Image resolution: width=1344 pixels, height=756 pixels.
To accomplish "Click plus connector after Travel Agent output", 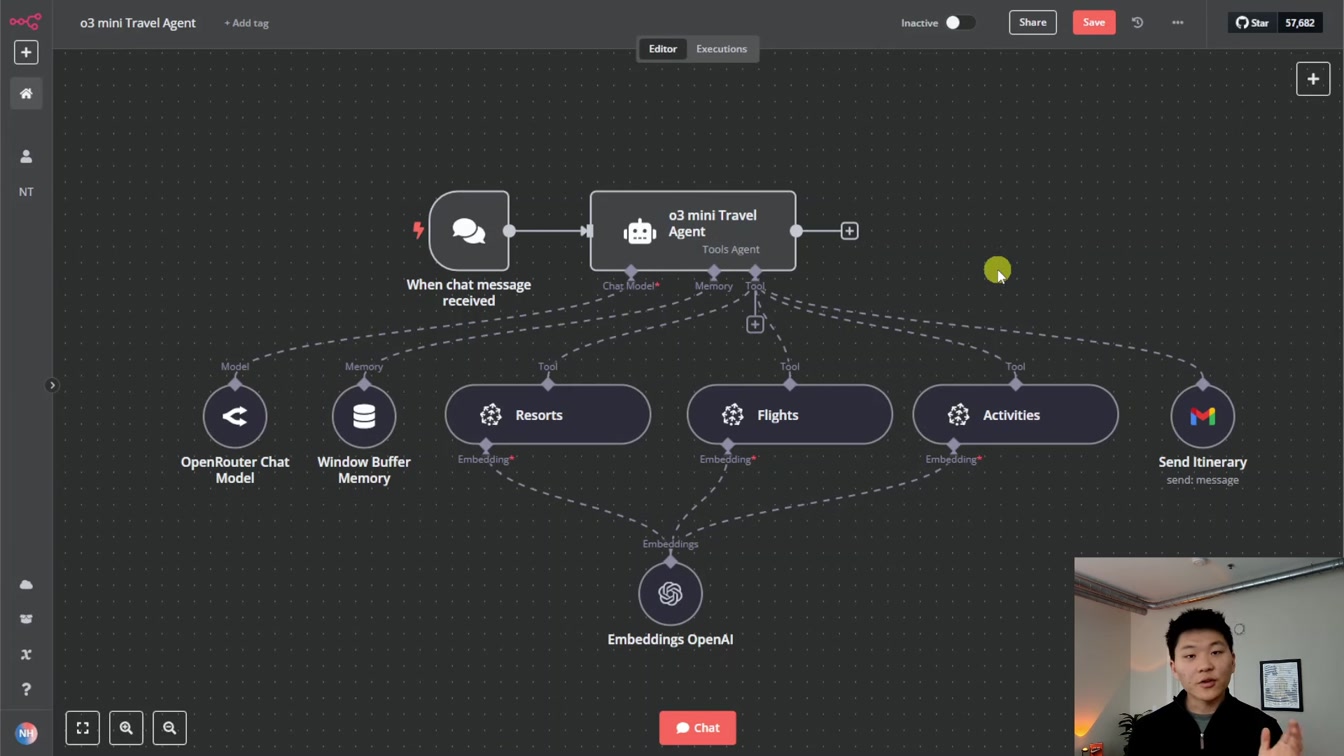I will pos(849,231).
